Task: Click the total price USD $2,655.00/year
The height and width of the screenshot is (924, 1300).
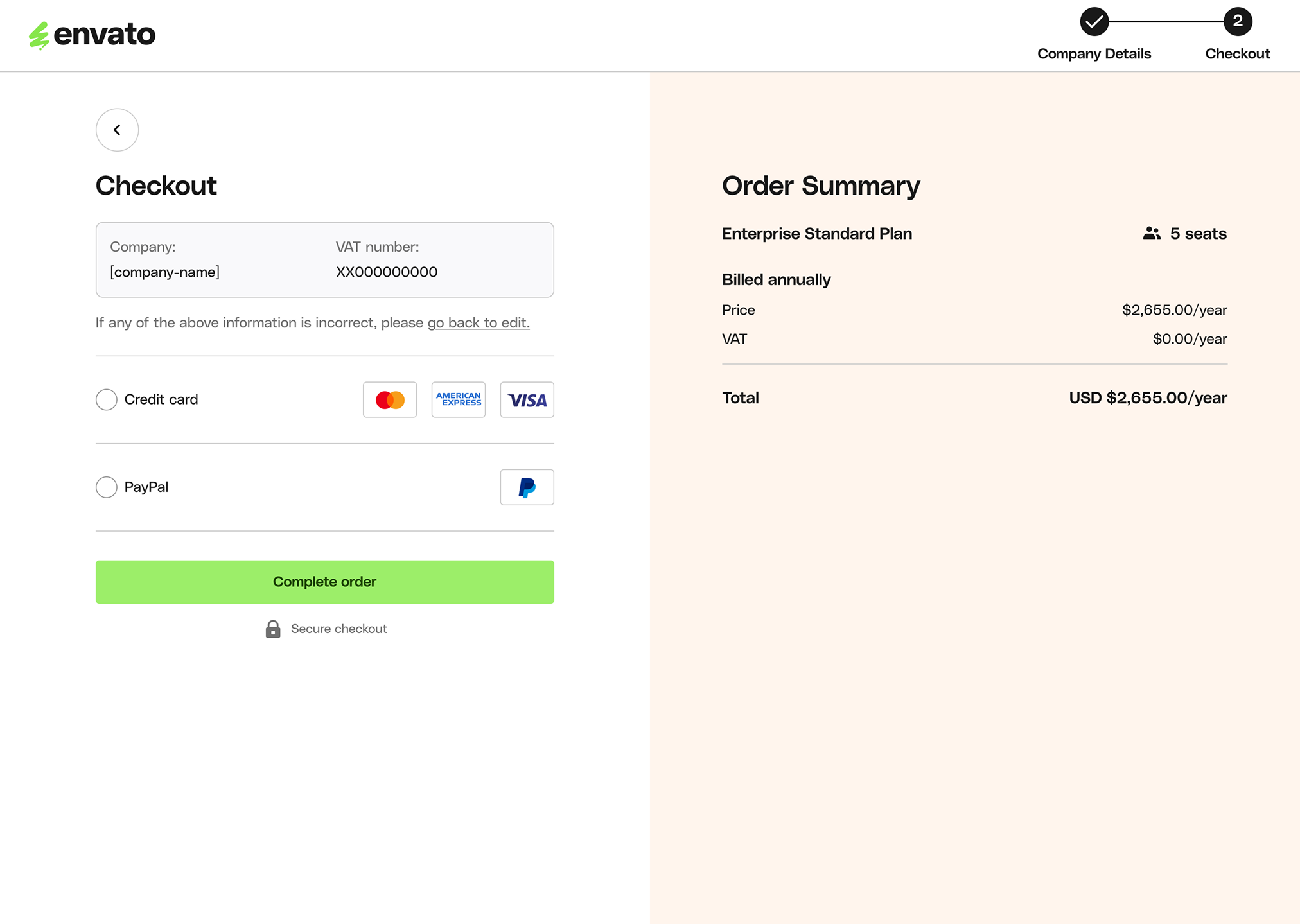Action: (1148, 398)
